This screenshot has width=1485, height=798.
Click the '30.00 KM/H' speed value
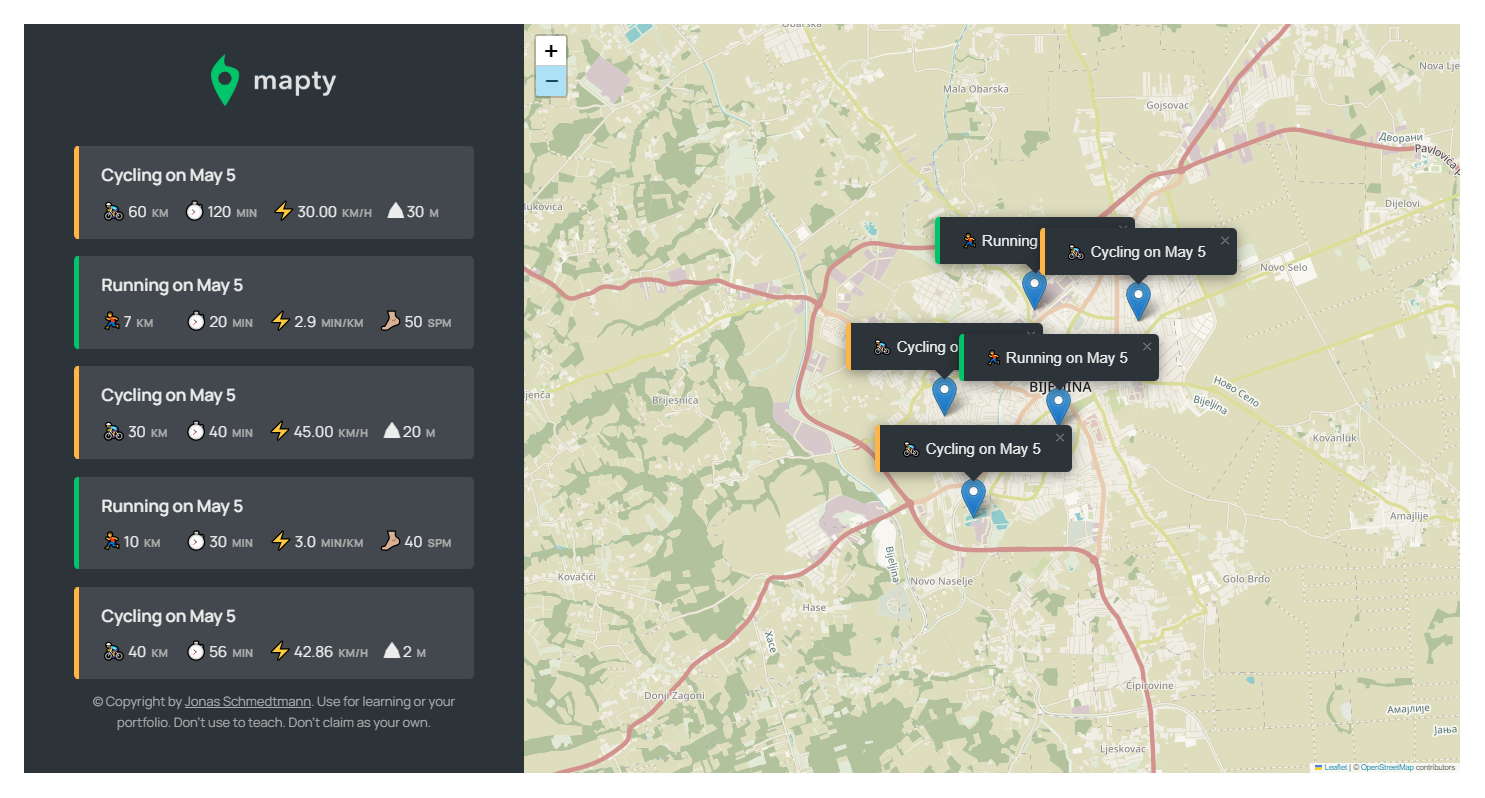point(334,212)
